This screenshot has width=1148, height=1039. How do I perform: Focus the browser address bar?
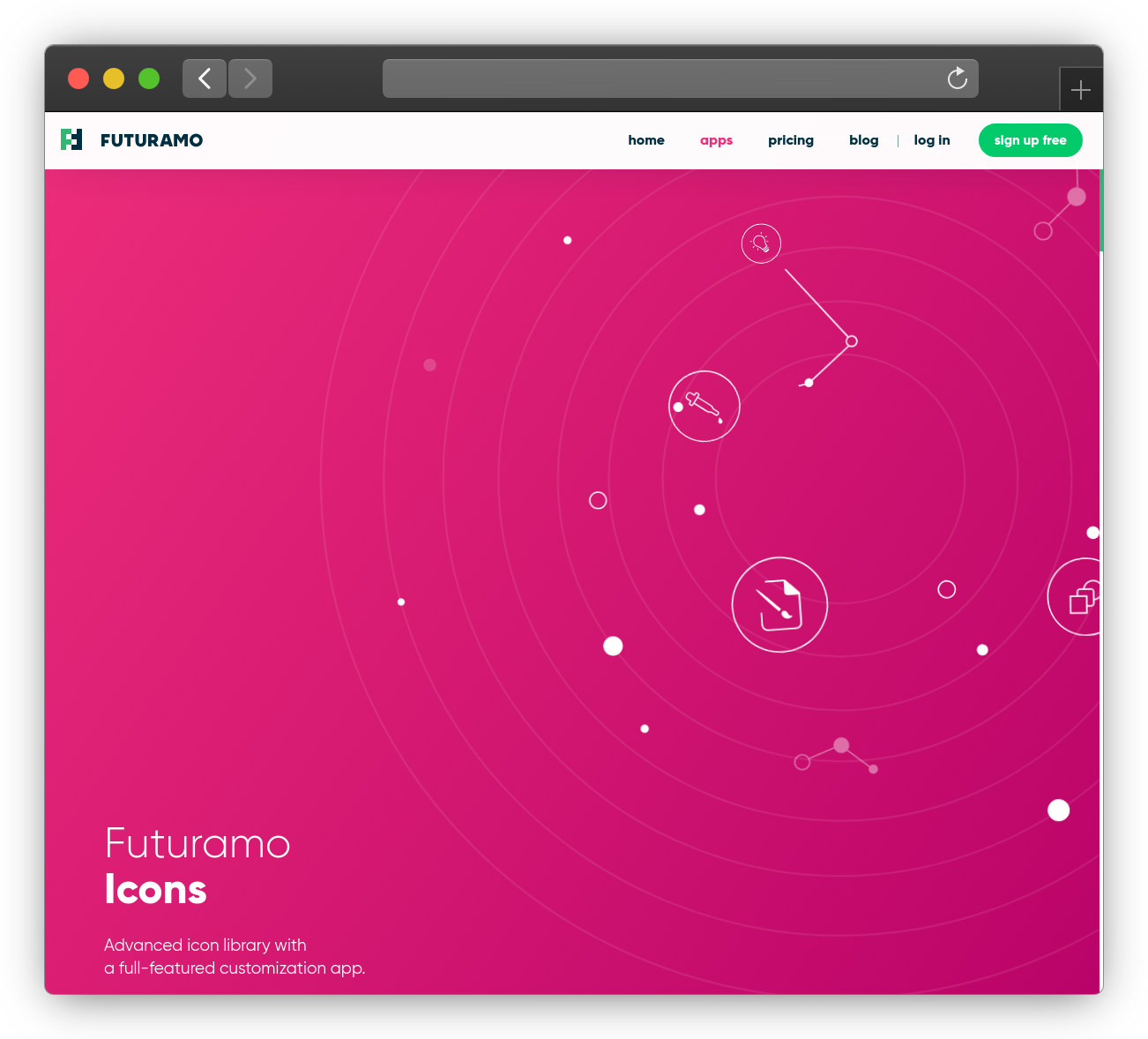(x=681, y=78)
